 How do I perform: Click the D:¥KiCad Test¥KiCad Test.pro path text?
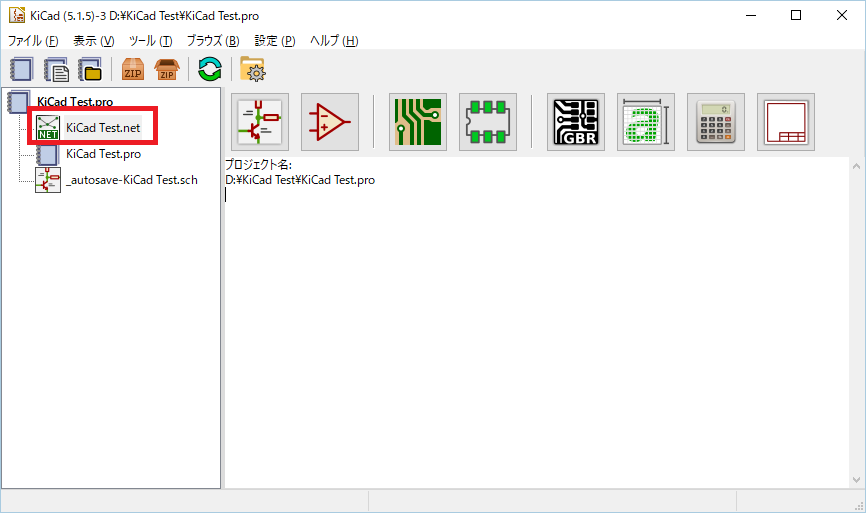pyautogui.click(x=300, y=180)
